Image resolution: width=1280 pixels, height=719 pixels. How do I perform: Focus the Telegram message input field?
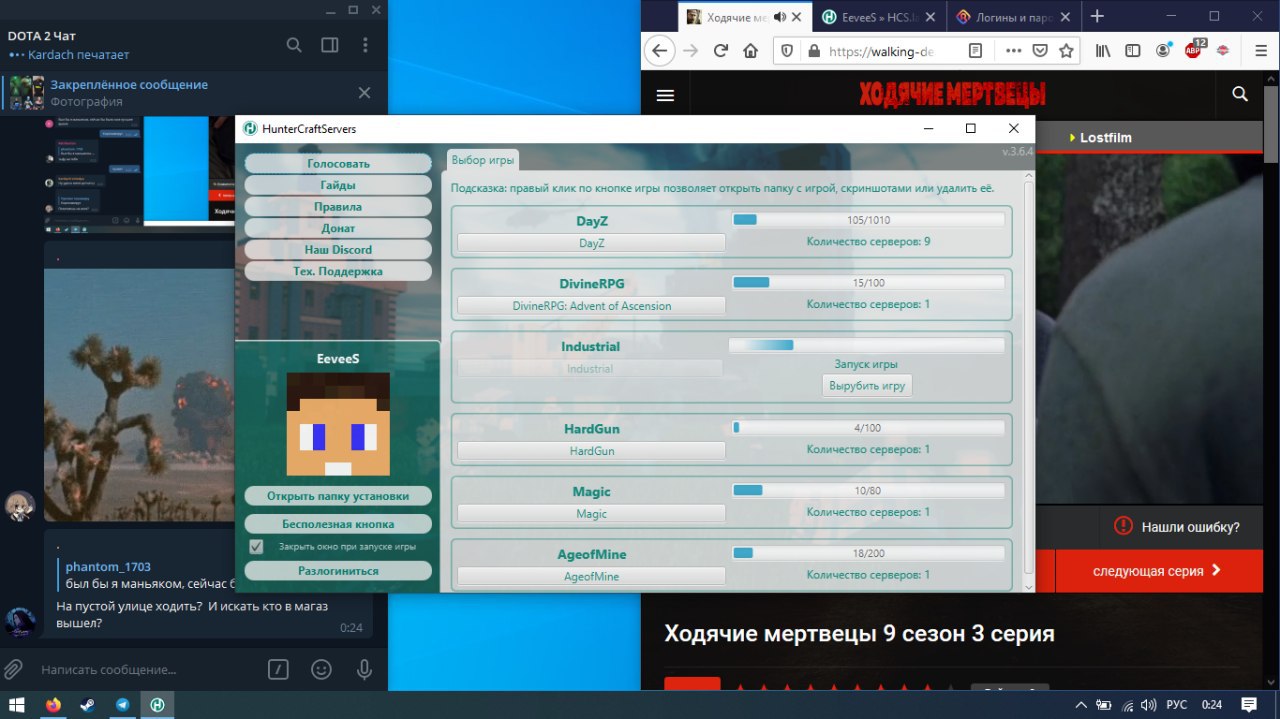coord(150,669)
